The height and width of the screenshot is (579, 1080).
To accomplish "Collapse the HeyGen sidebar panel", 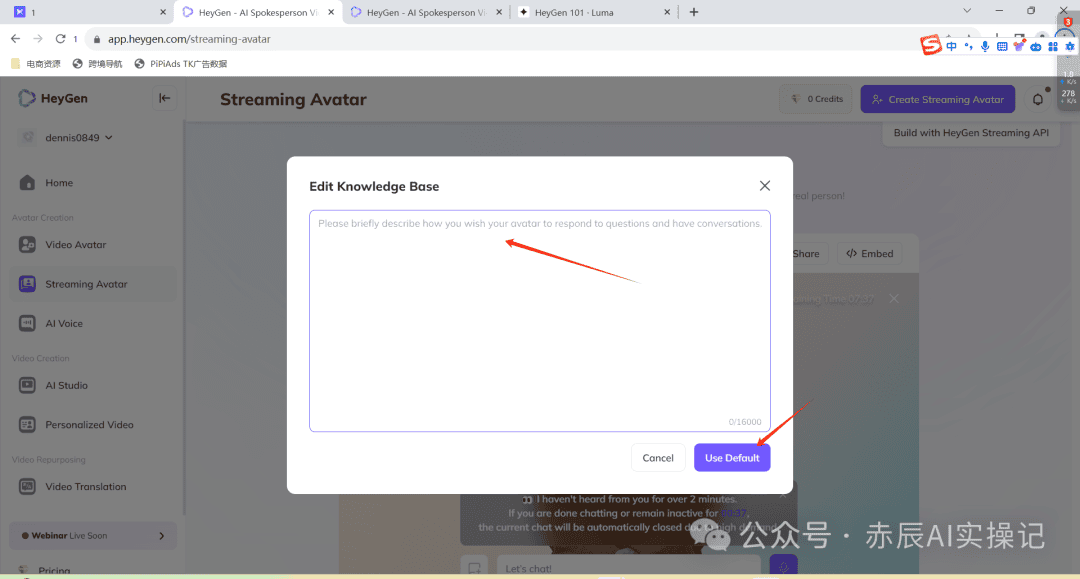I will (x=165, y=98).
